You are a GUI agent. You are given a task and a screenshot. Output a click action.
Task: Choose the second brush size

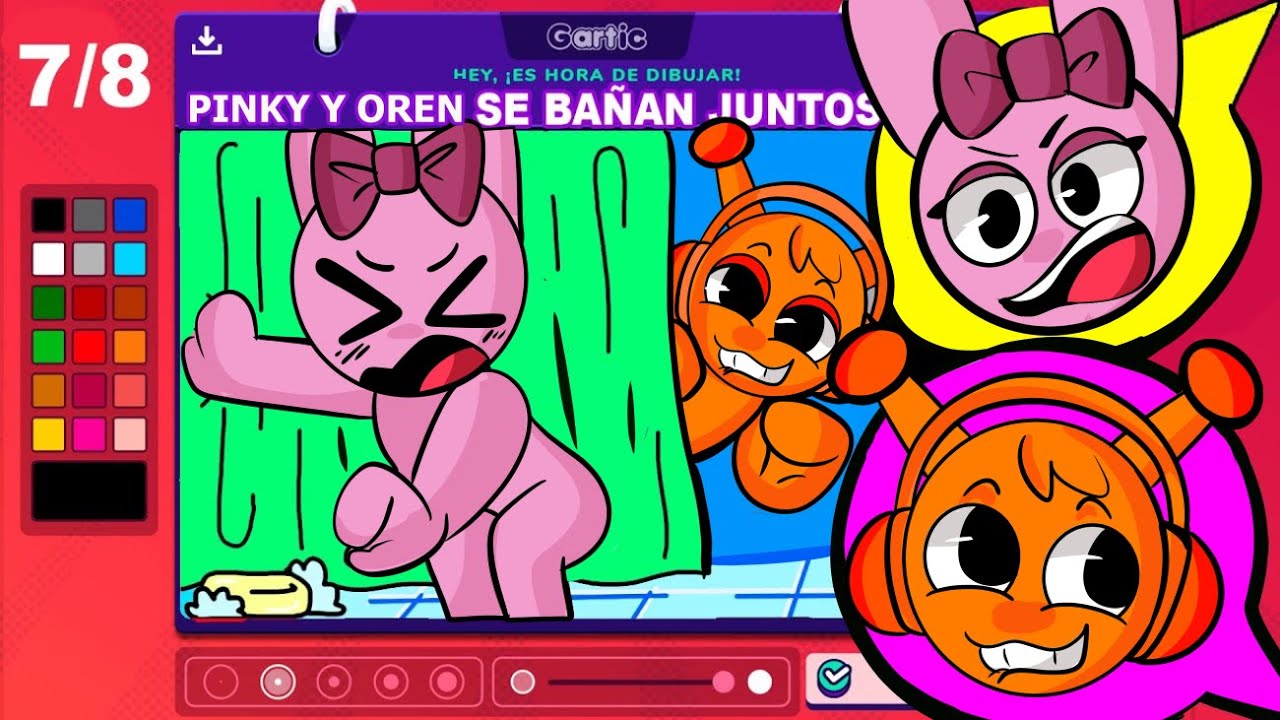[277, 682]
